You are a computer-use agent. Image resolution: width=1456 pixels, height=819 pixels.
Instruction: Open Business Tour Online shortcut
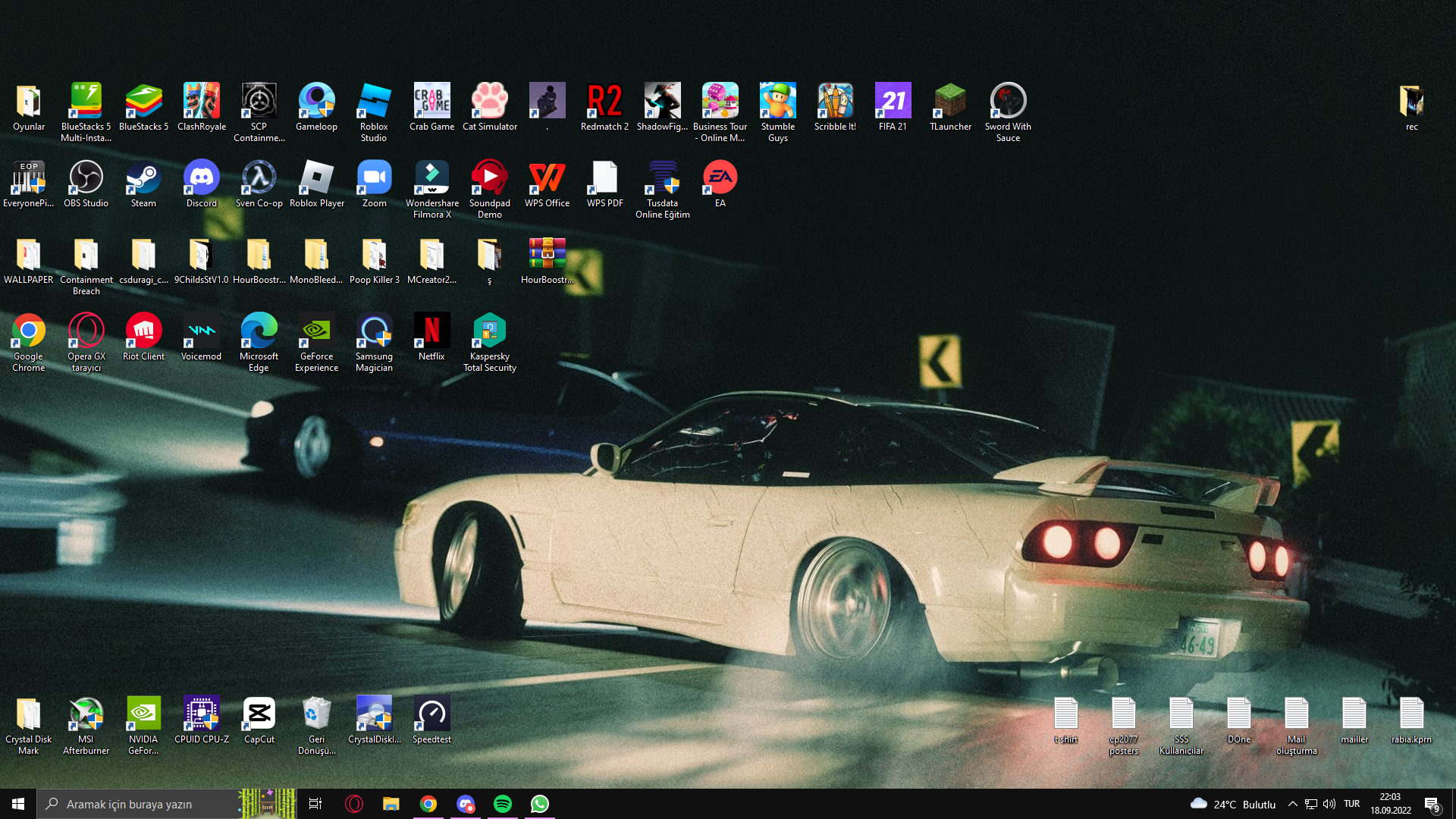(x=720, y=111)
